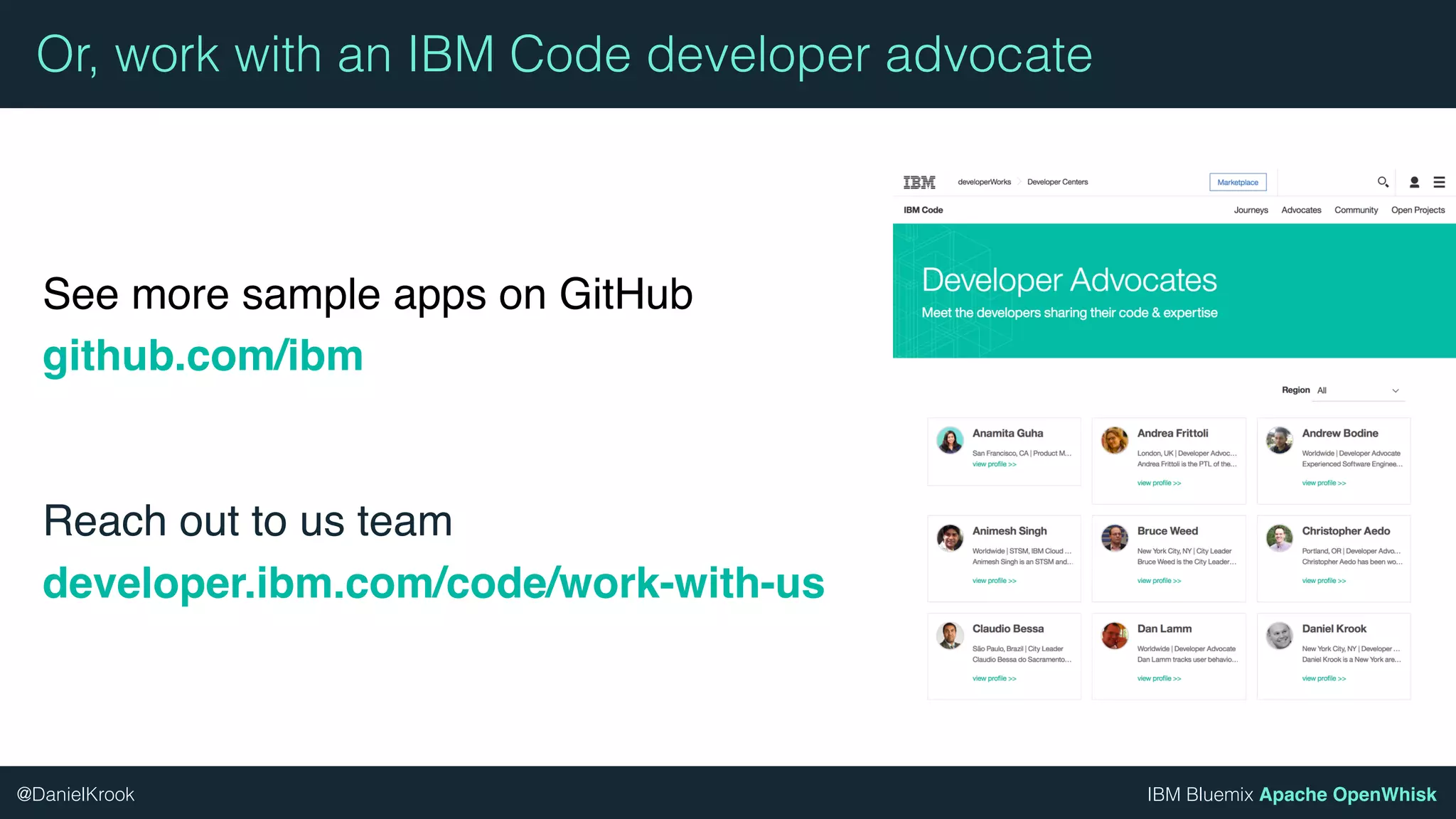Screen dimensions: 1456x819
Task: Open the hamburger menu icon
Action: (1439, 182)
